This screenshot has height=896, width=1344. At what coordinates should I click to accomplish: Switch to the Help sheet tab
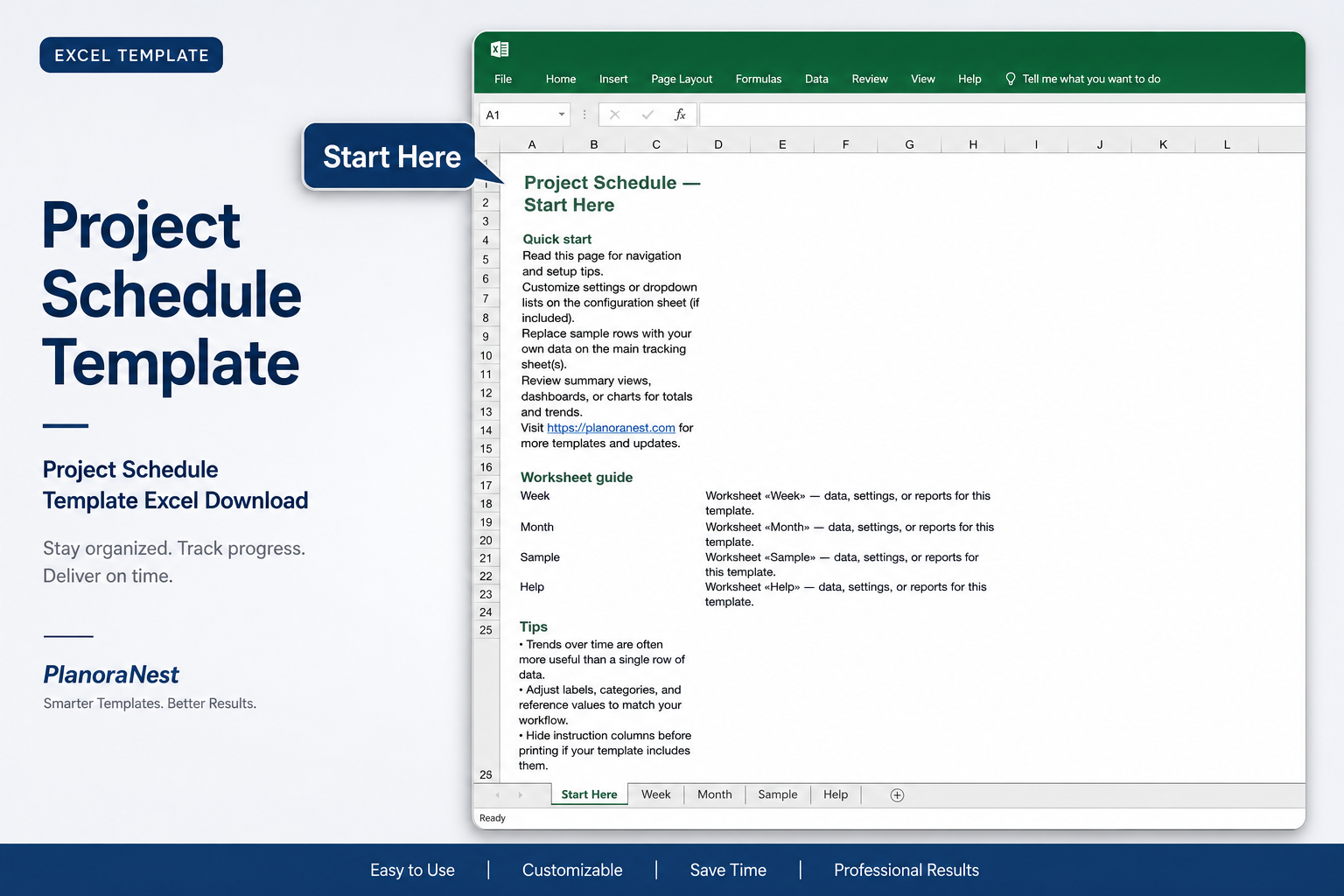tap(836, 794)
